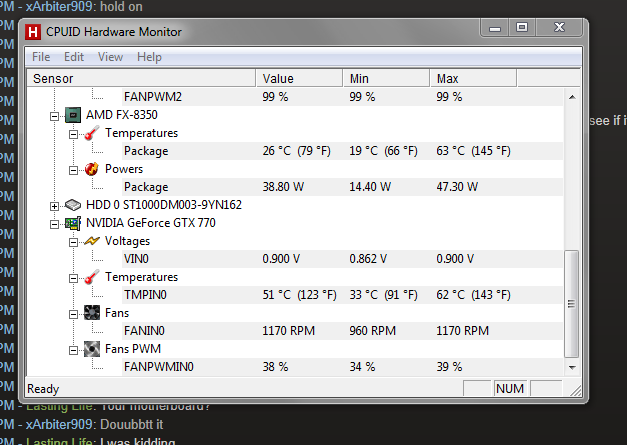The height and width of the screenshot is (445, 627).
Task: Click the NVIDIA GeForce GTX 770 card icon
Action: (x=73, y=223)
